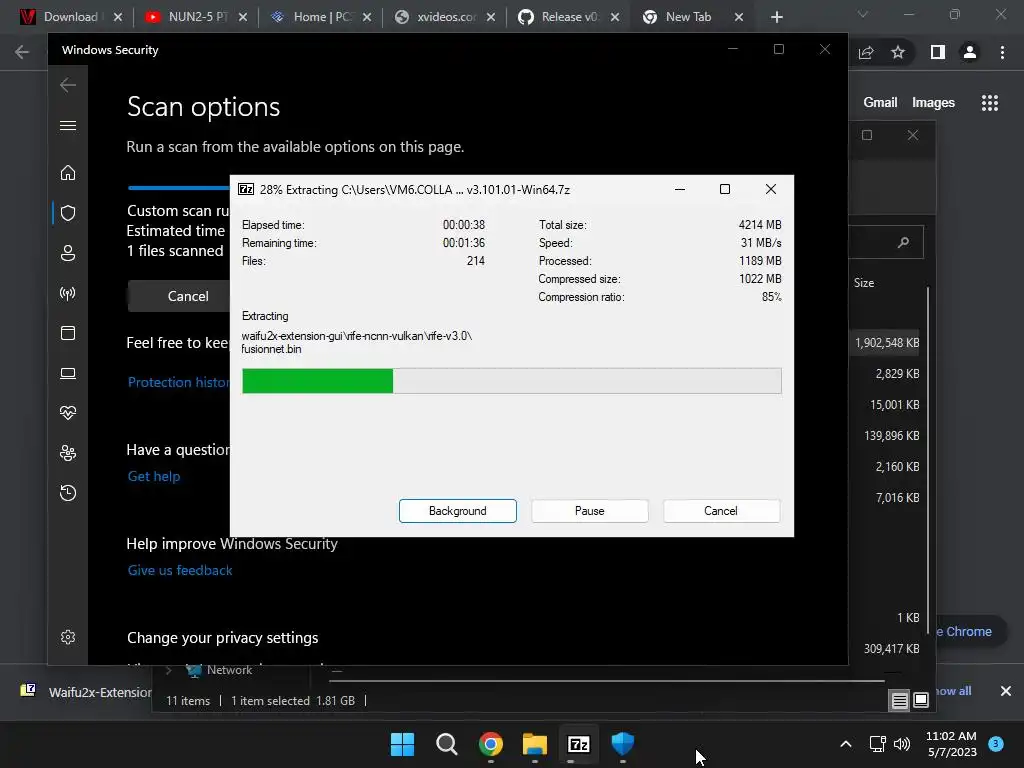Image resolution: width=1024 pixels, height=768 pixels.
Task: Switch to the Release v0 GitHub tab
Action: [x=568, y=17]
